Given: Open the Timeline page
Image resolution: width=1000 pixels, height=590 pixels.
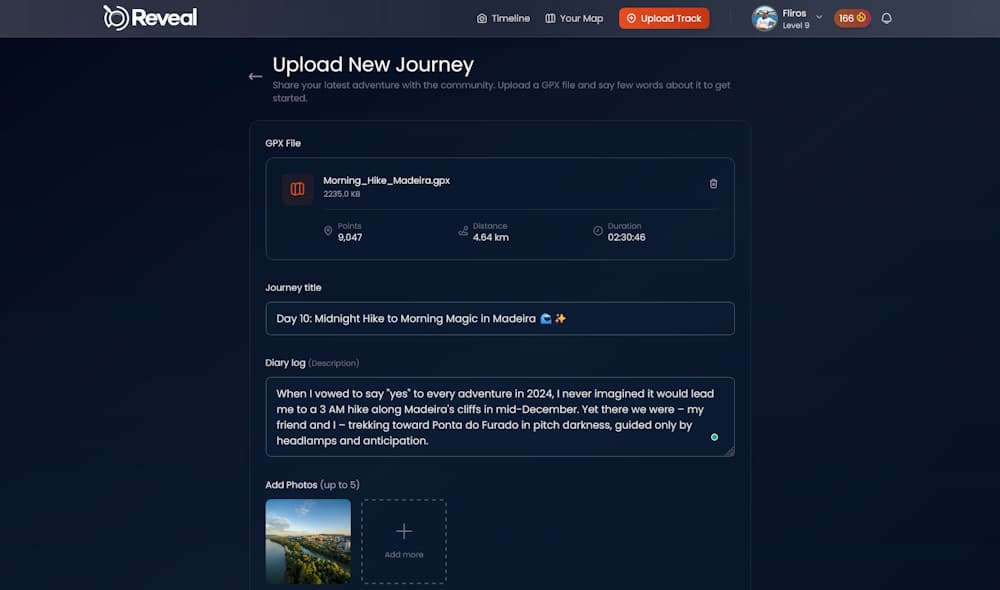Looking at the screenshot, I should (503, 18).
